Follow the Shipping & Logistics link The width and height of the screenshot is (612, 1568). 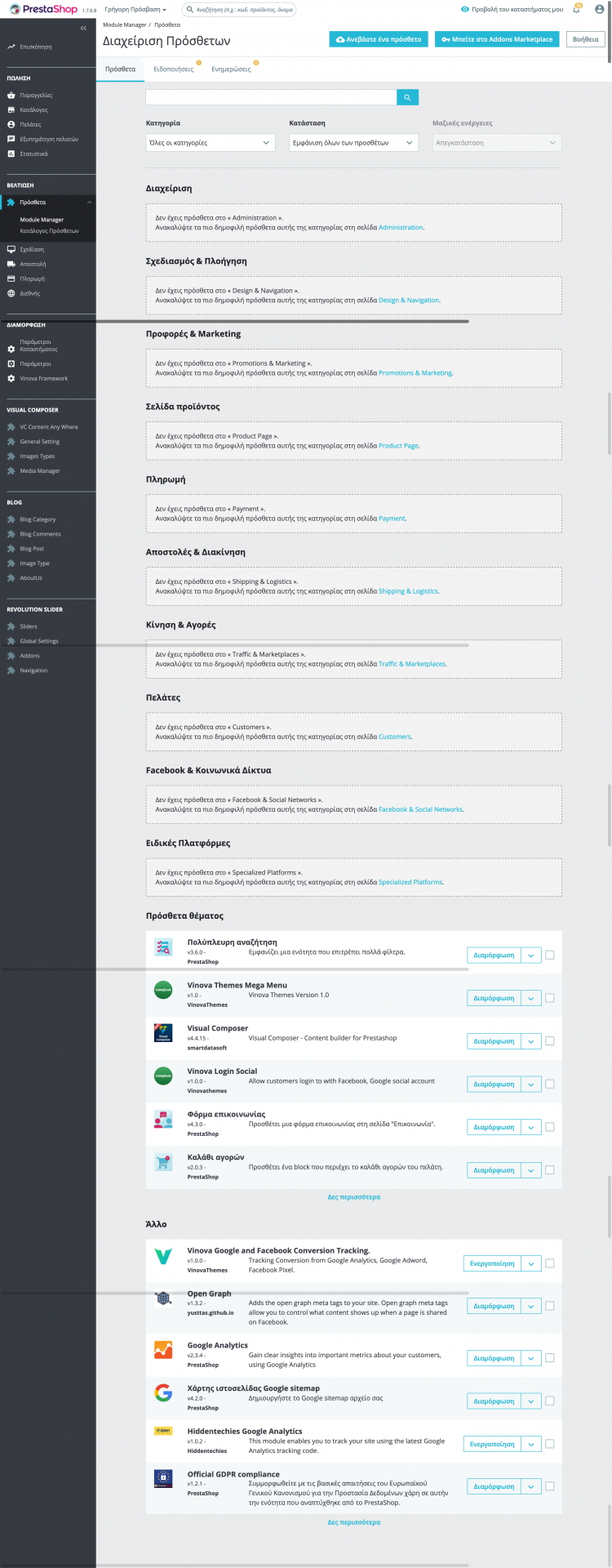click(408, 591)
